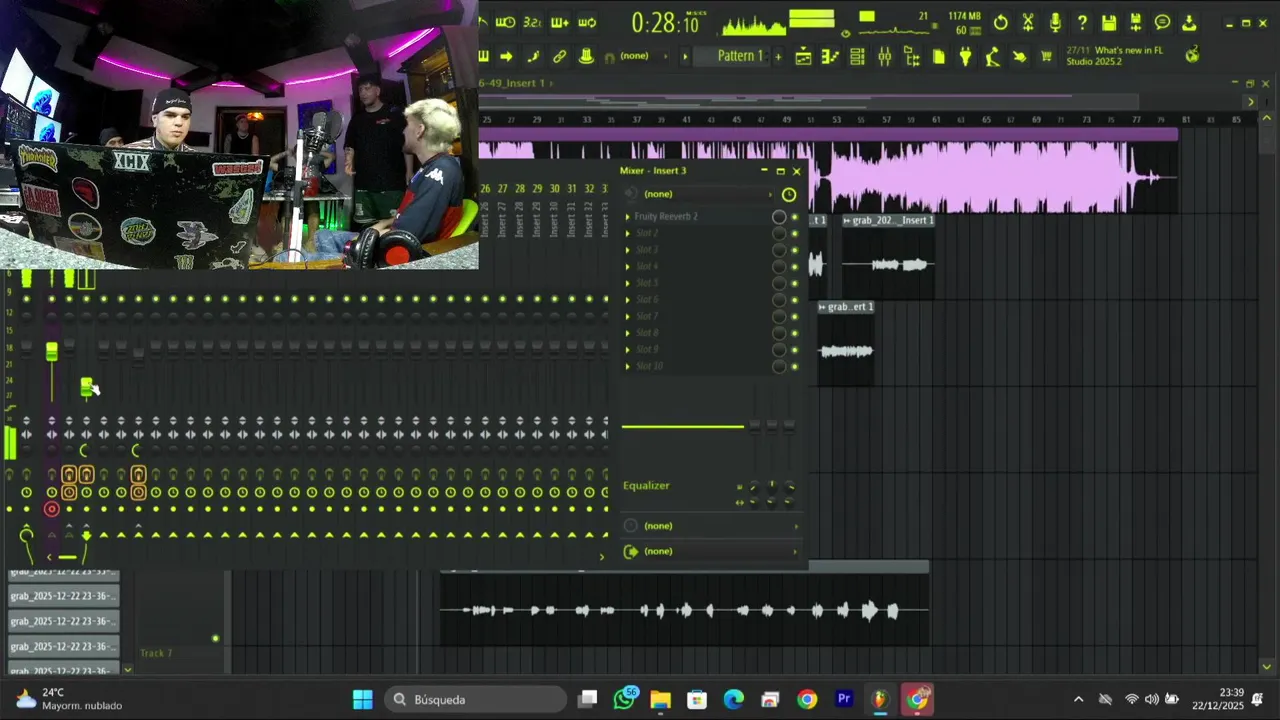1280x720 pixels.
Task: Toggle the Slot 2 enable LED
Action: [x=795, y=233]
